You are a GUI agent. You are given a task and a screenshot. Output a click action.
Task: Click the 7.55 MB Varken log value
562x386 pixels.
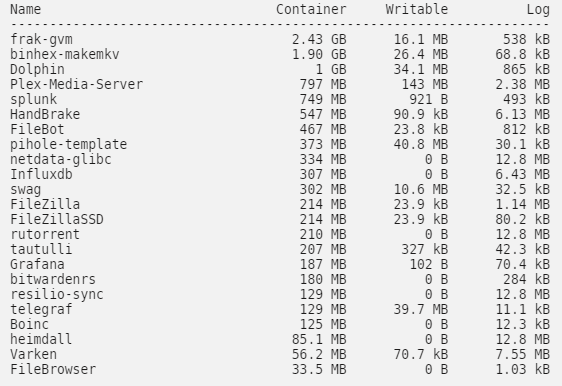tap(523, 354)
